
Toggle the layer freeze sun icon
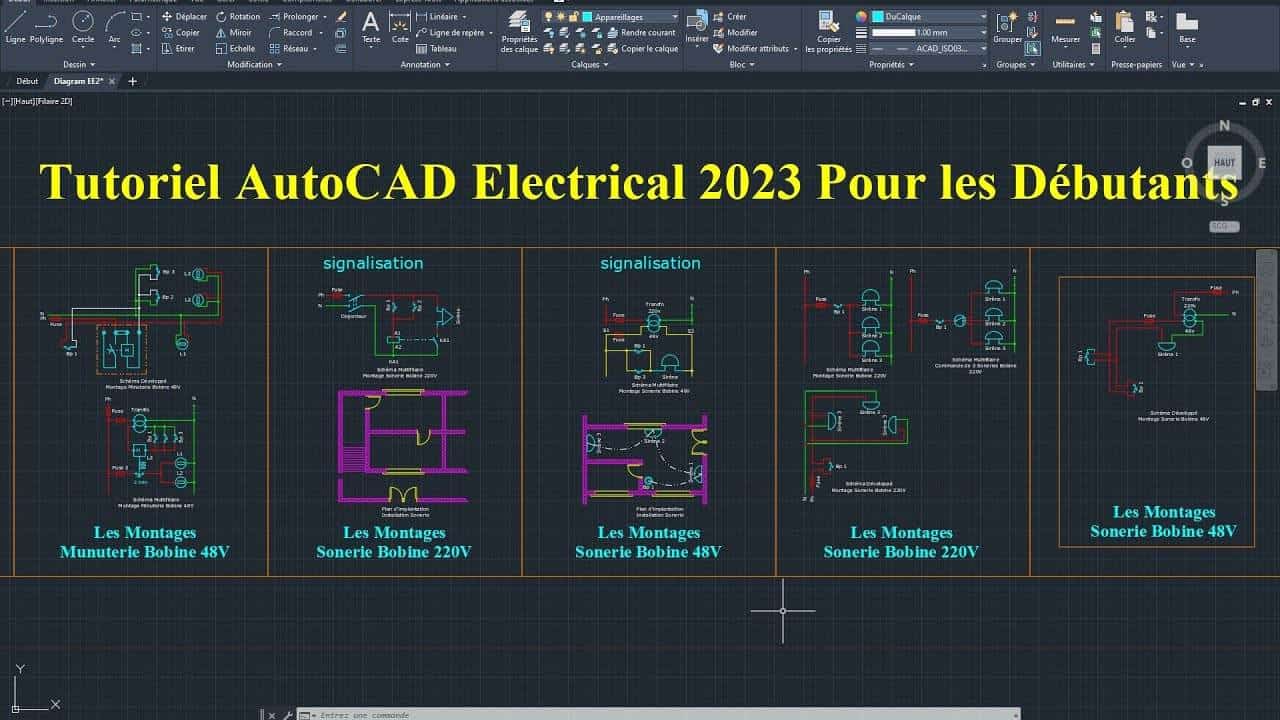coord(559,17)
